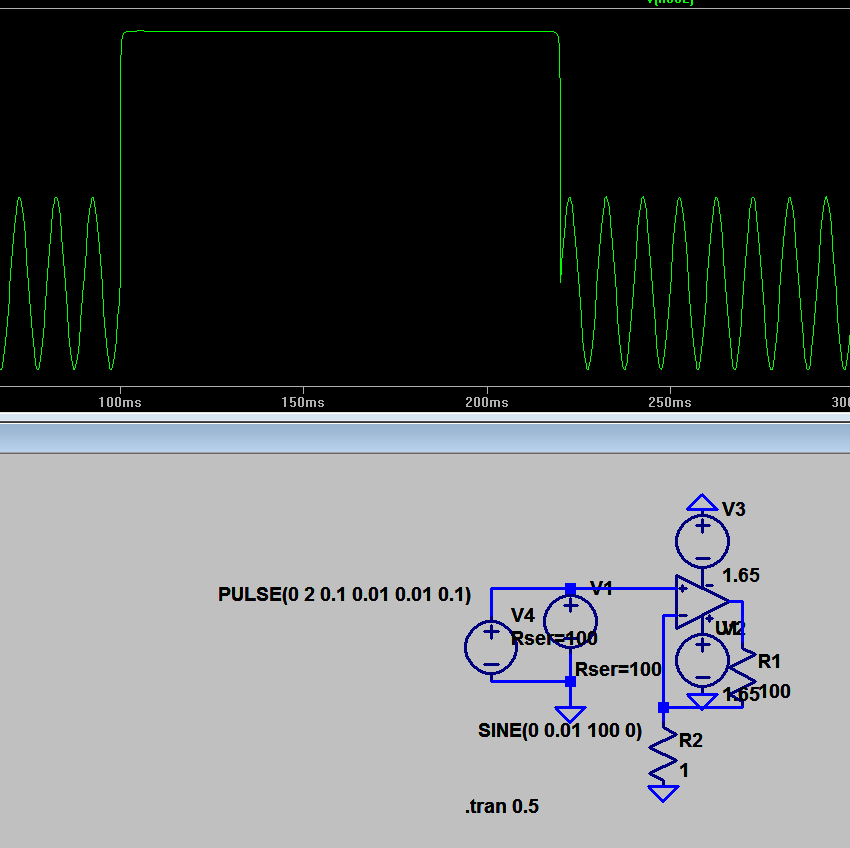
Task: Click the Rser=100 text beside the ground wire
Action: [618, 670]
